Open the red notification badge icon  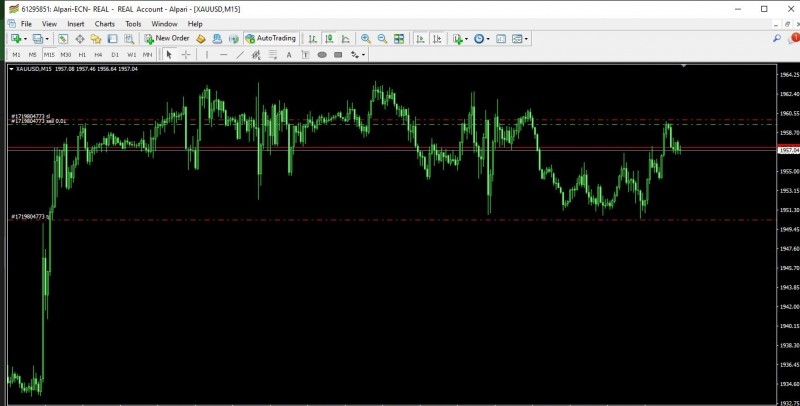pos(794,38)
